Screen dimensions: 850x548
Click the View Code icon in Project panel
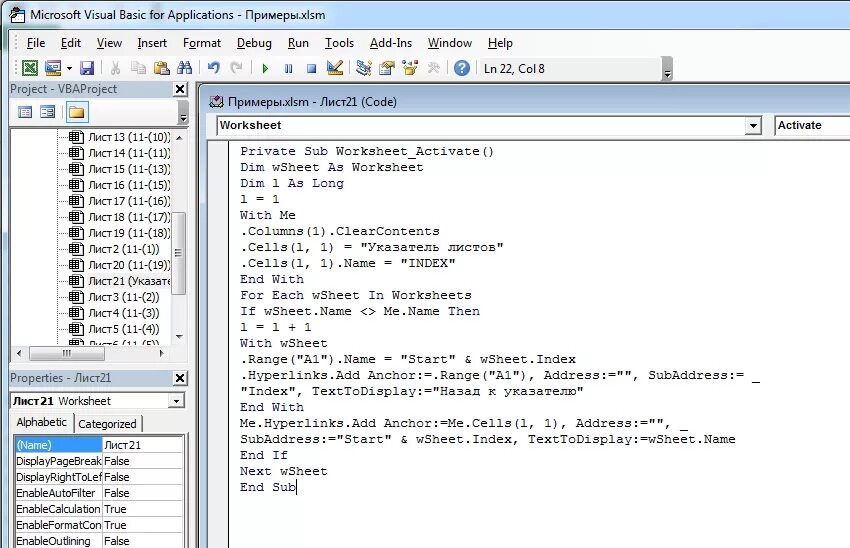point(25,112)
